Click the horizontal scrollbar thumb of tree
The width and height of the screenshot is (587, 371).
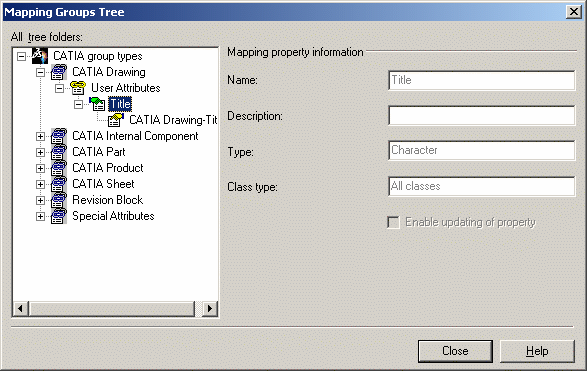click(112, 308)
